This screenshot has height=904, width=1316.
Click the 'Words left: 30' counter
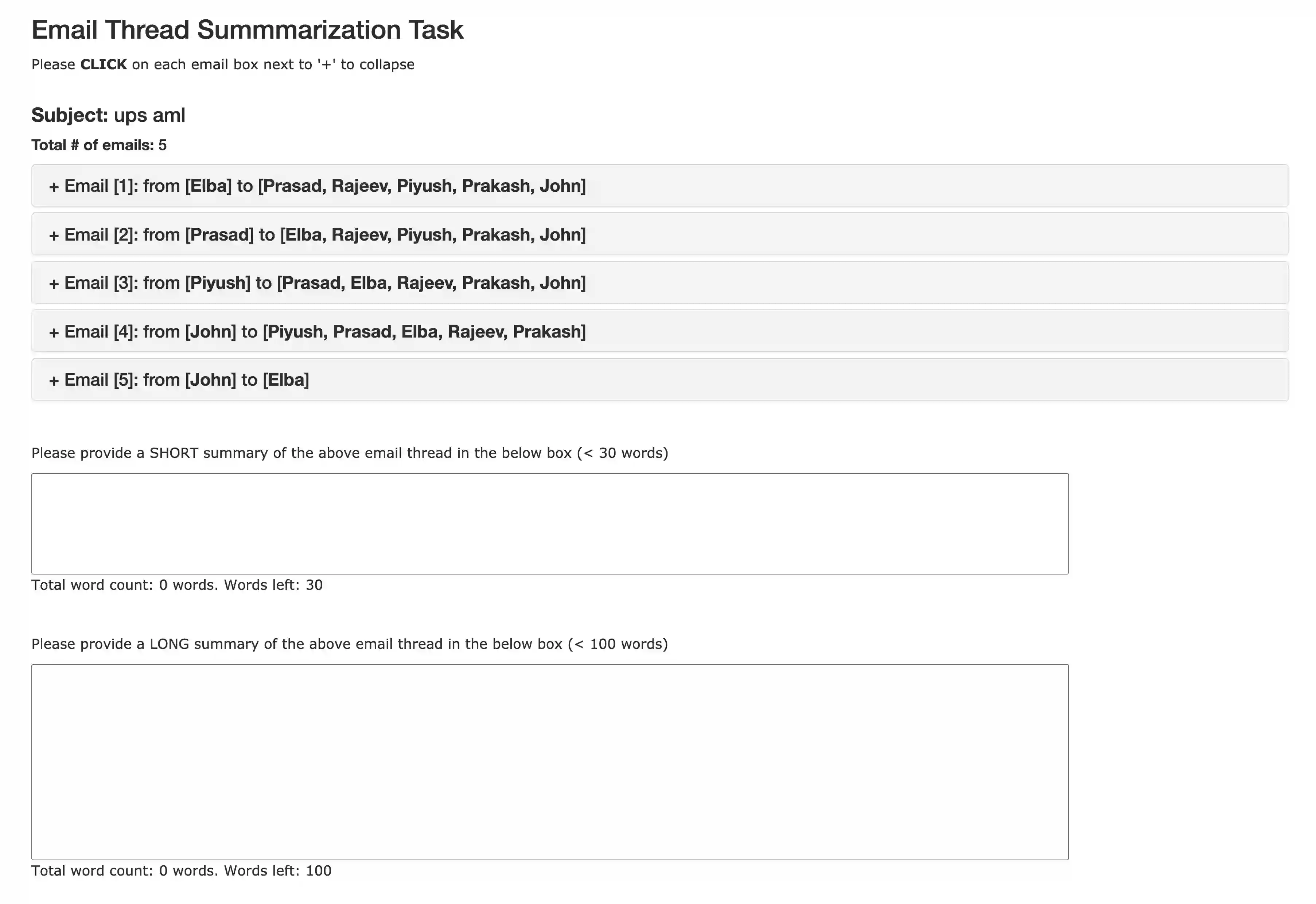273,585
